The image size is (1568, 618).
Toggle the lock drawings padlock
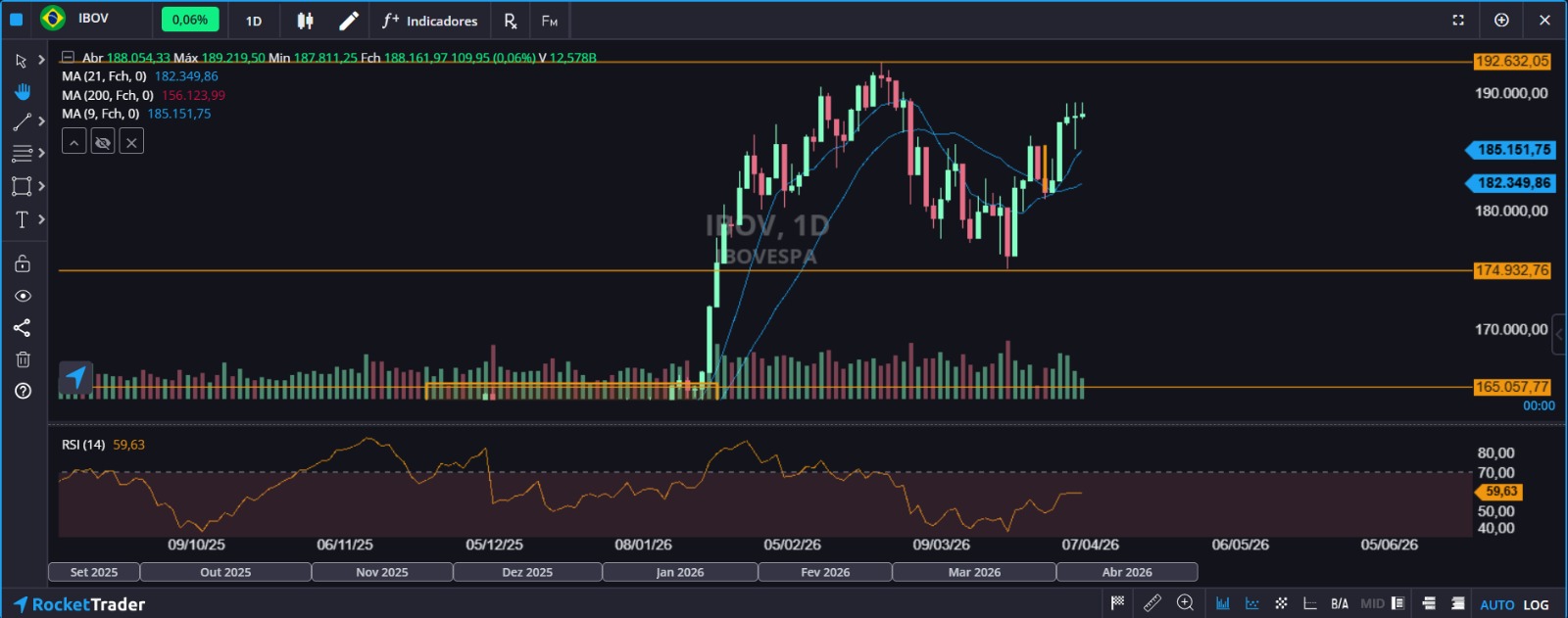coord(23,263)
